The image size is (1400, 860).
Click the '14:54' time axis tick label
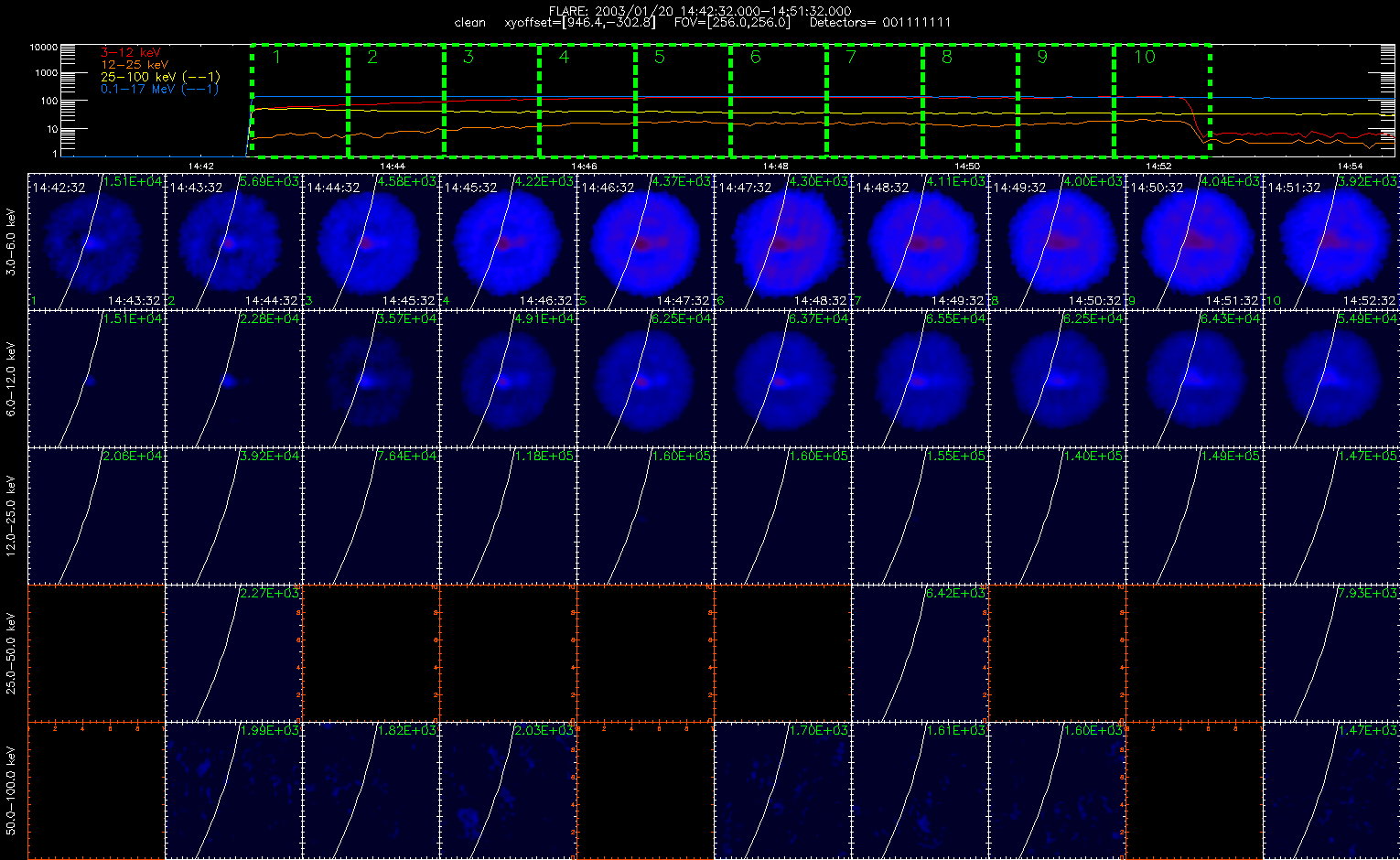pyautogui.click(x=1351, y=166)
